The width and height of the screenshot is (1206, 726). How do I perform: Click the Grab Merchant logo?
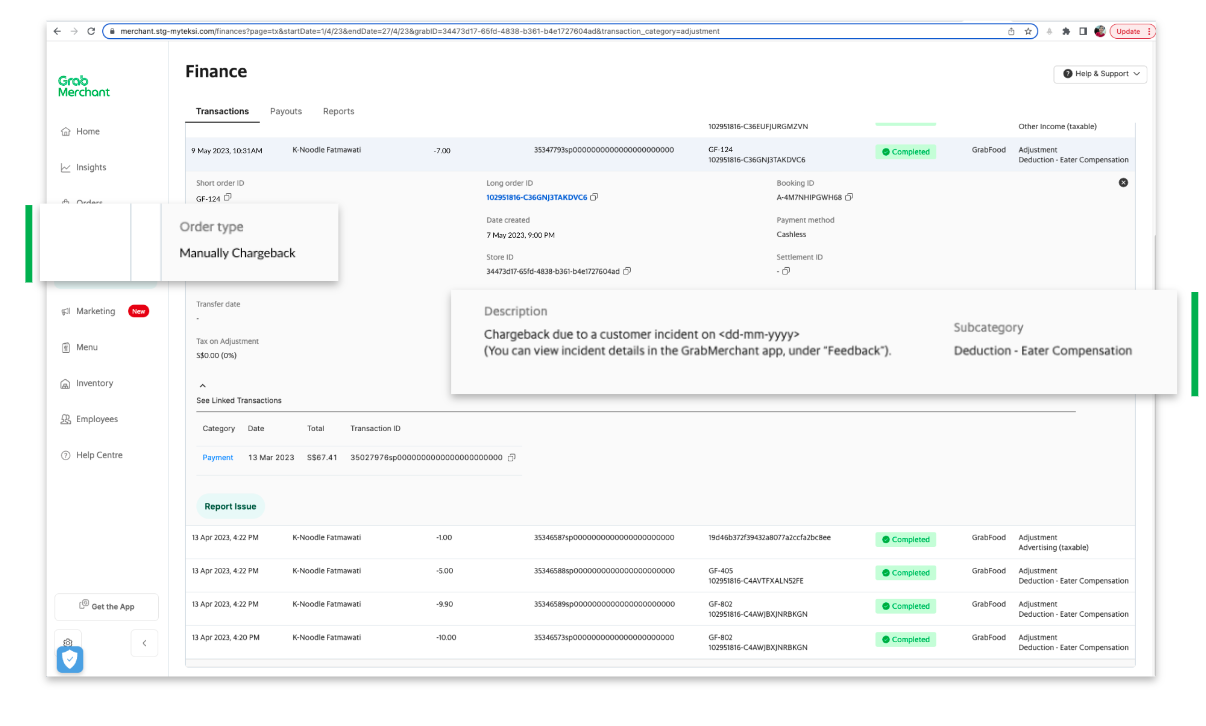(84, 86)
